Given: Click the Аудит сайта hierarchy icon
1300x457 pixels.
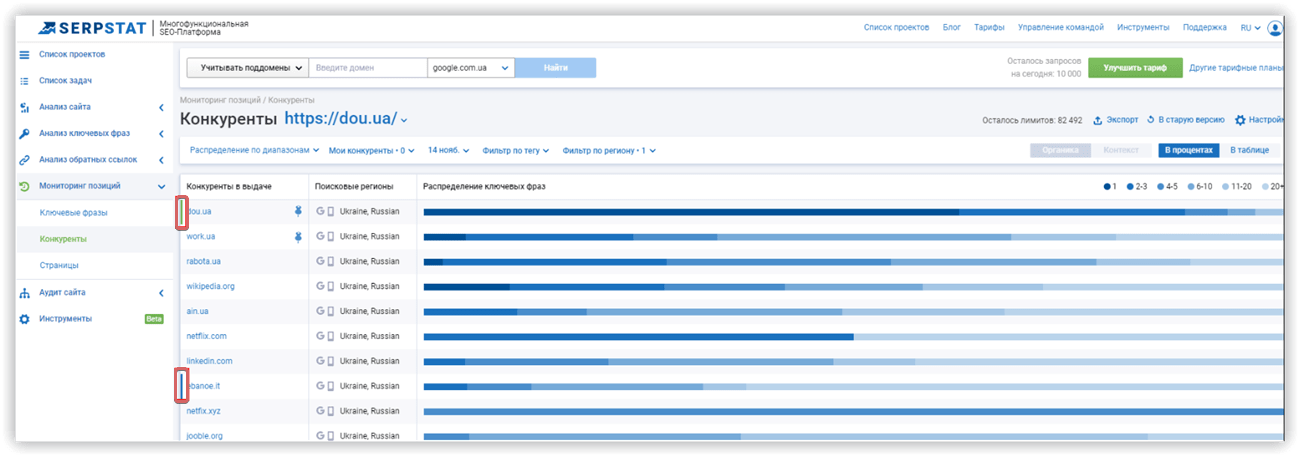Looking at the screenshot, I should tap(25, 293).
